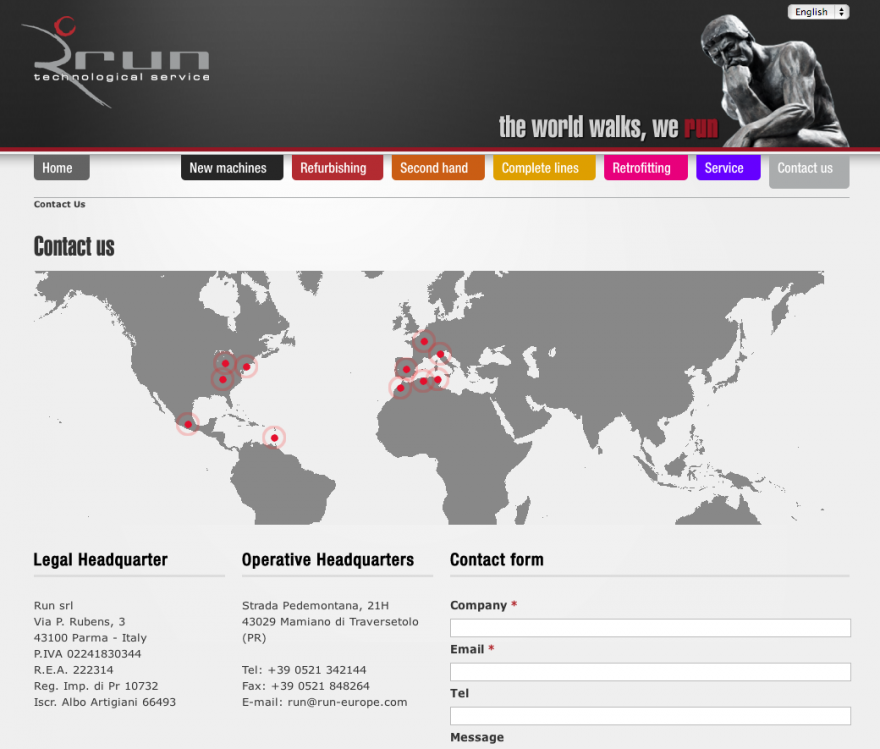
Task: Click the Contact form heading
Action: [x=497, y=559]
